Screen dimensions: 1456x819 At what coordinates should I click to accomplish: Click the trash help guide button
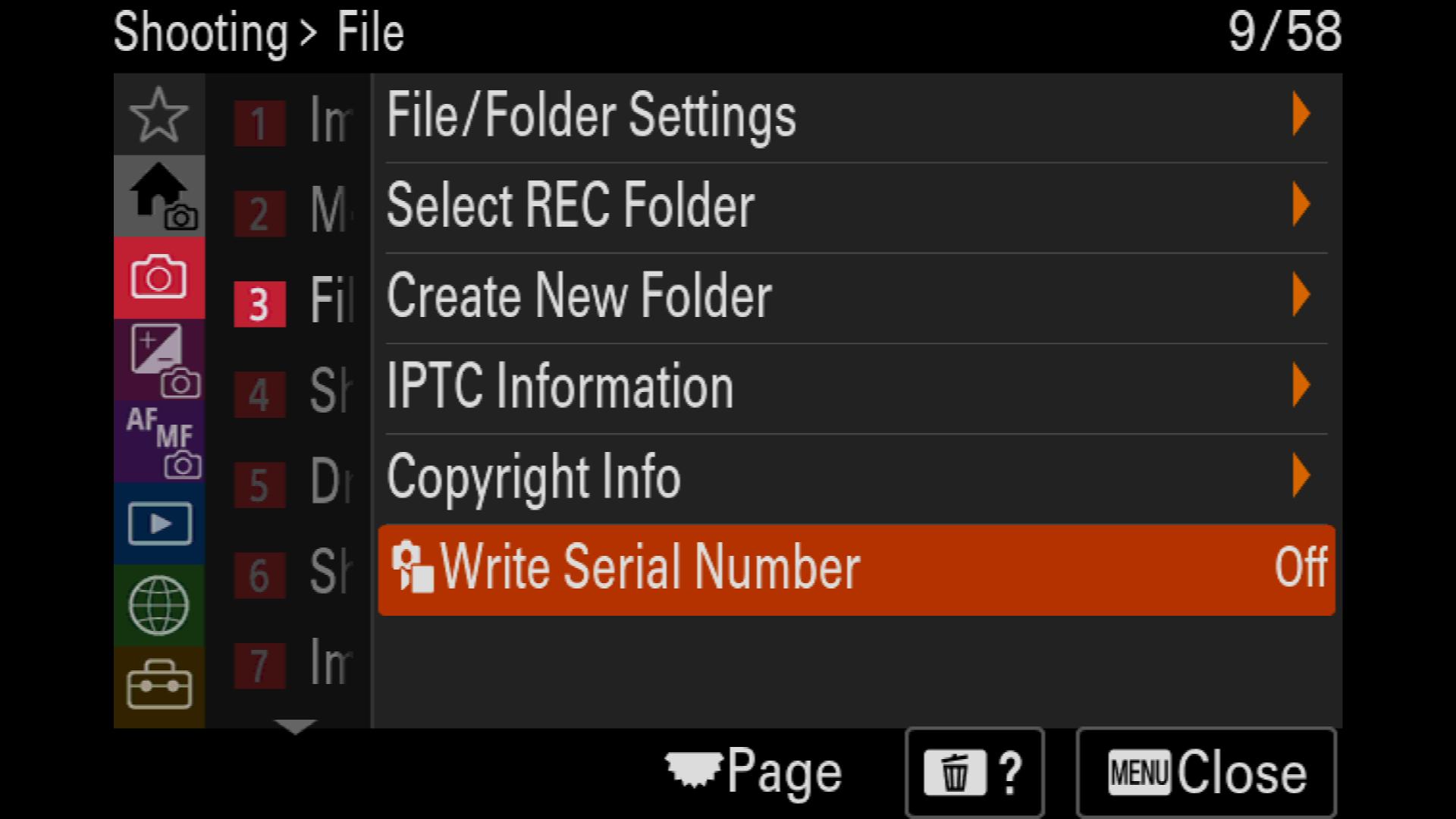pyautogui.click(x=974, y=773)
